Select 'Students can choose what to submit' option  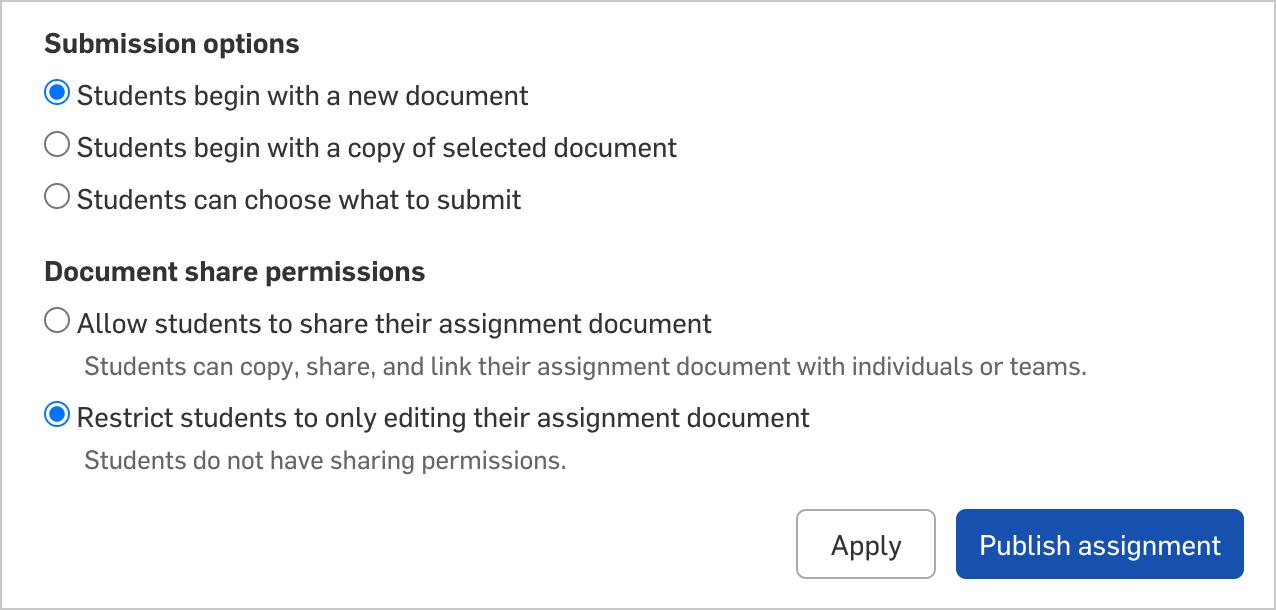coord(58,198)
